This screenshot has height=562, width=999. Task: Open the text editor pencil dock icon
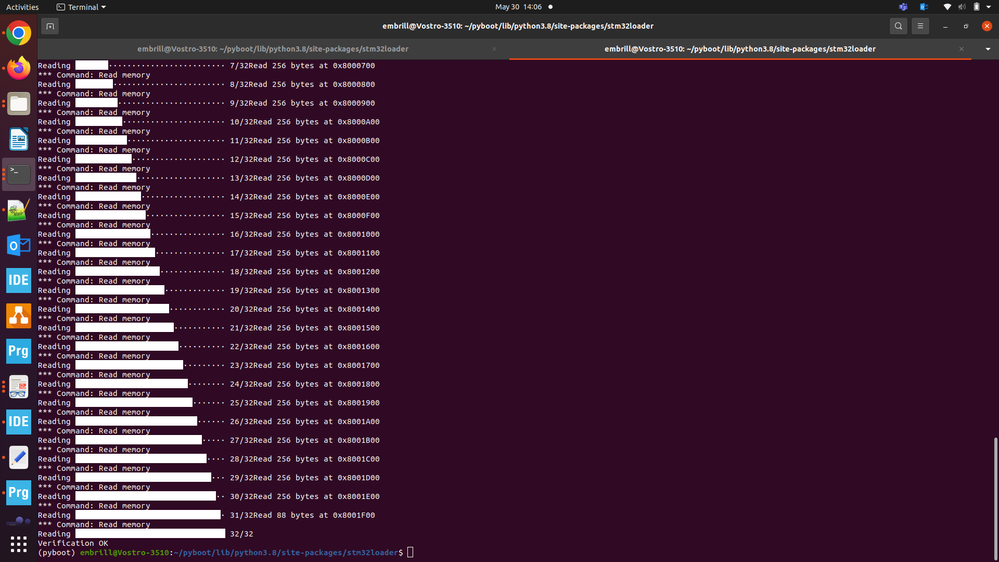(18, 458)
